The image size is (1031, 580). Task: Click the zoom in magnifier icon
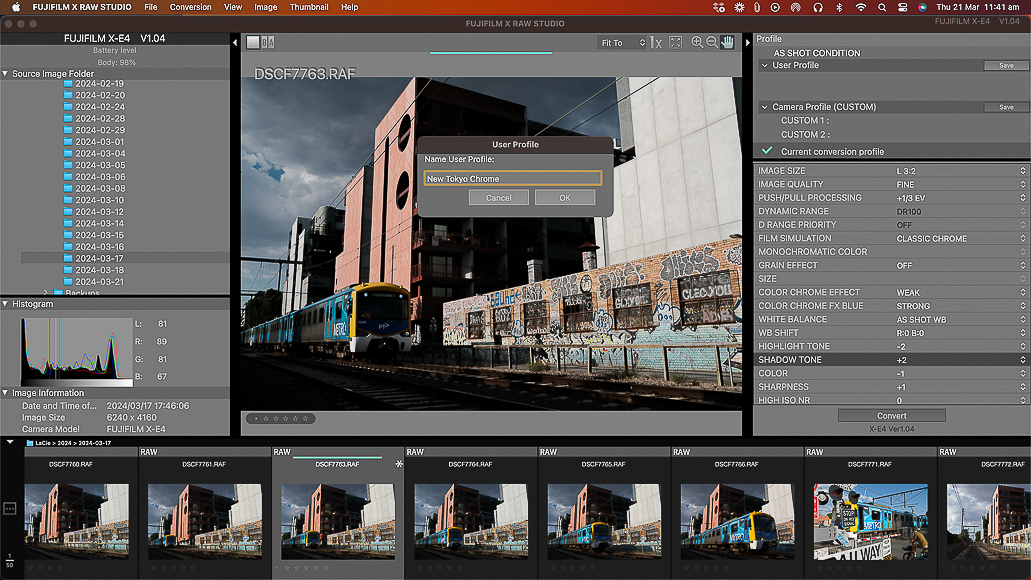tap(697, 43)
